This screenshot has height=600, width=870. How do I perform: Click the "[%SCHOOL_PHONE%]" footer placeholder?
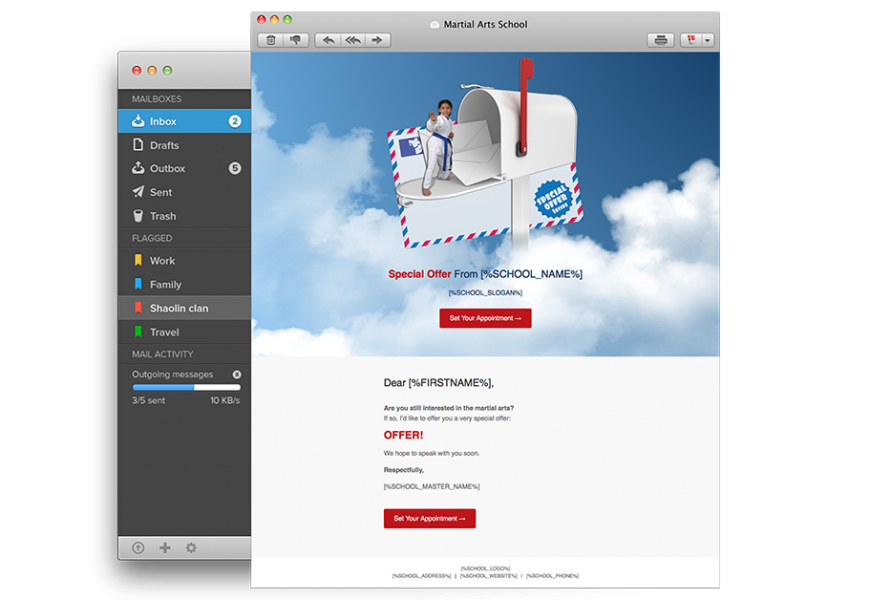553,576
